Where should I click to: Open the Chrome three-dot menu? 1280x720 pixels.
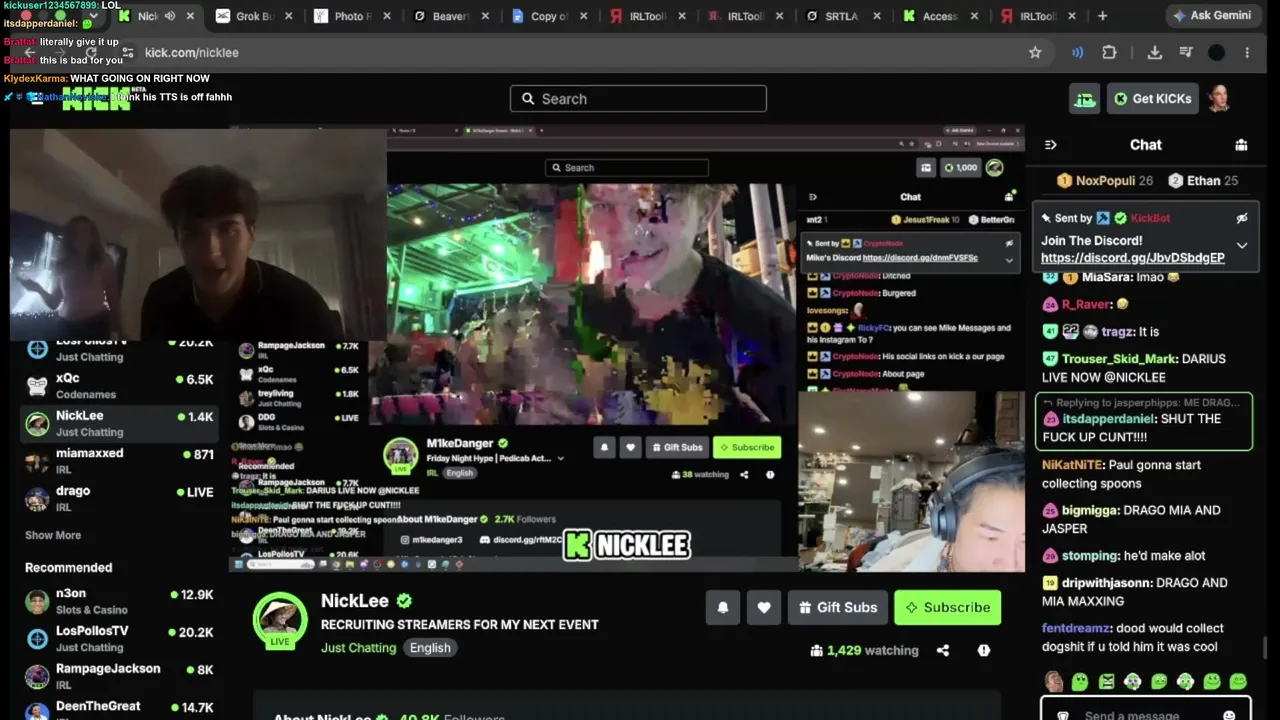click(1247, 53)
